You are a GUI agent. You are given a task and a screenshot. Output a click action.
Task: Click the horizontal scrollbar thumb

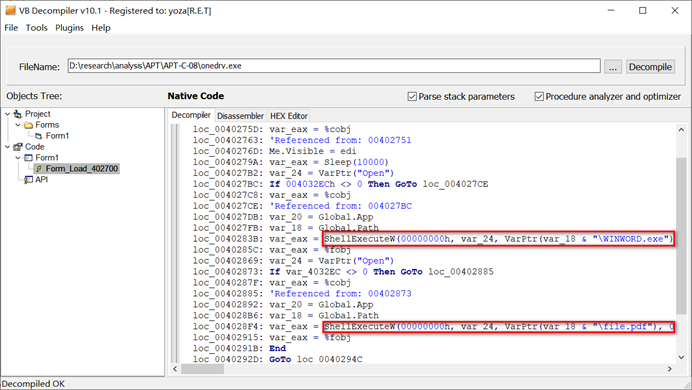point(203,369)
